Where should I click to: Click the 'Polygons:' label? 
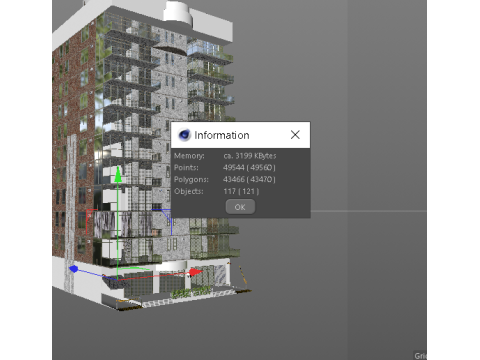click(191, 179)
